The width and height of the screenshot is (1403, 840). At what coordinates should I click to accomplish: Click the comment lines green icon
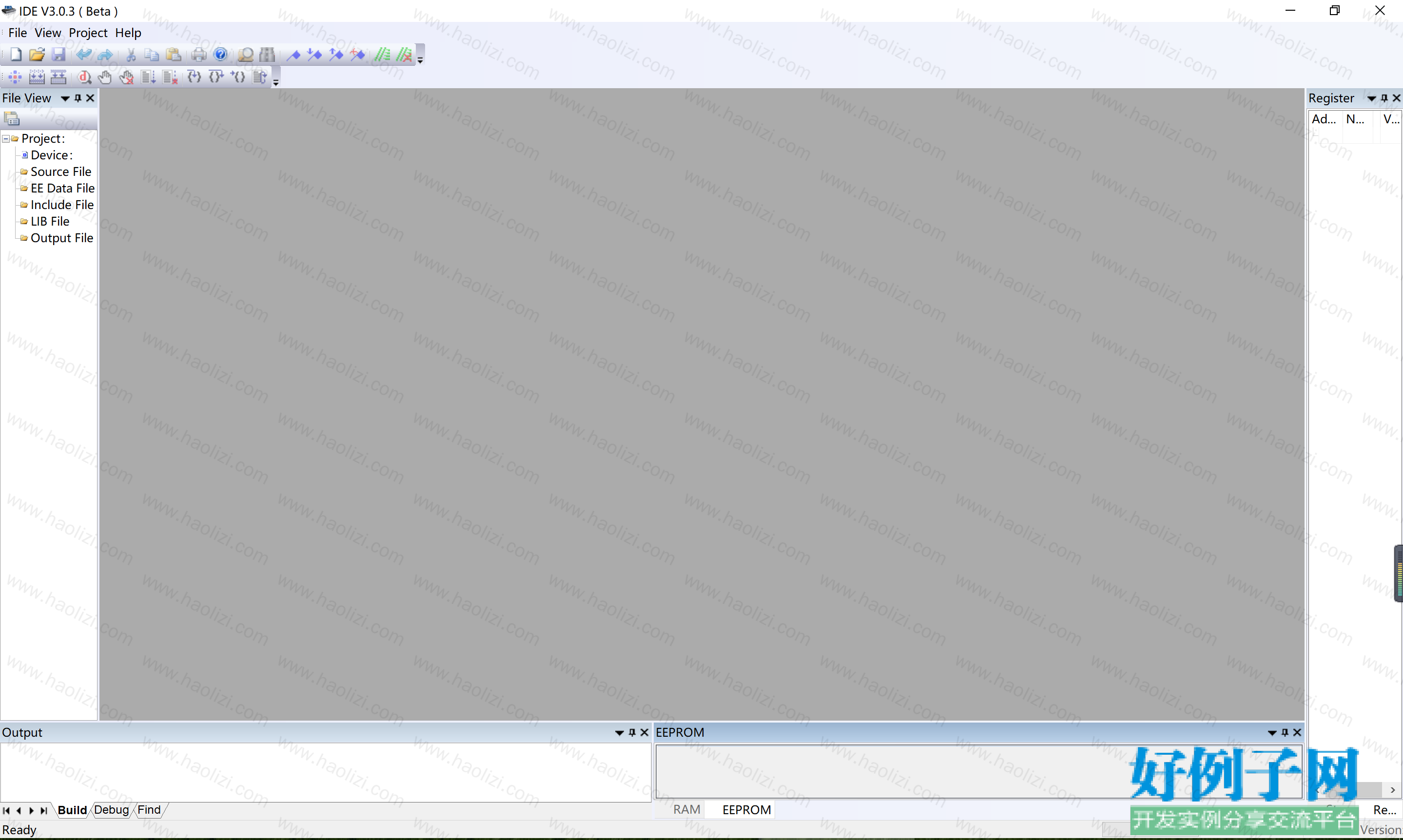[383, 55]
